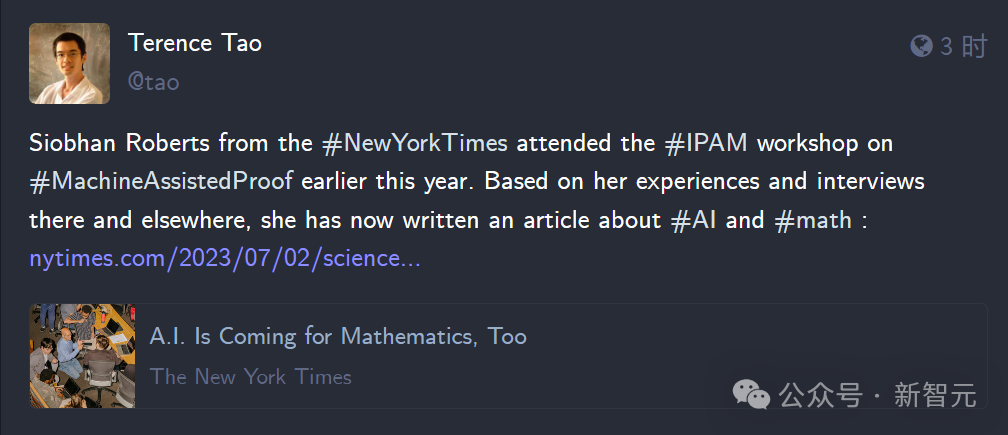The image size is (1008, 435).
Task: Click the Terence Tao display name
Action: pyautogui.click(x=195, y=43)
